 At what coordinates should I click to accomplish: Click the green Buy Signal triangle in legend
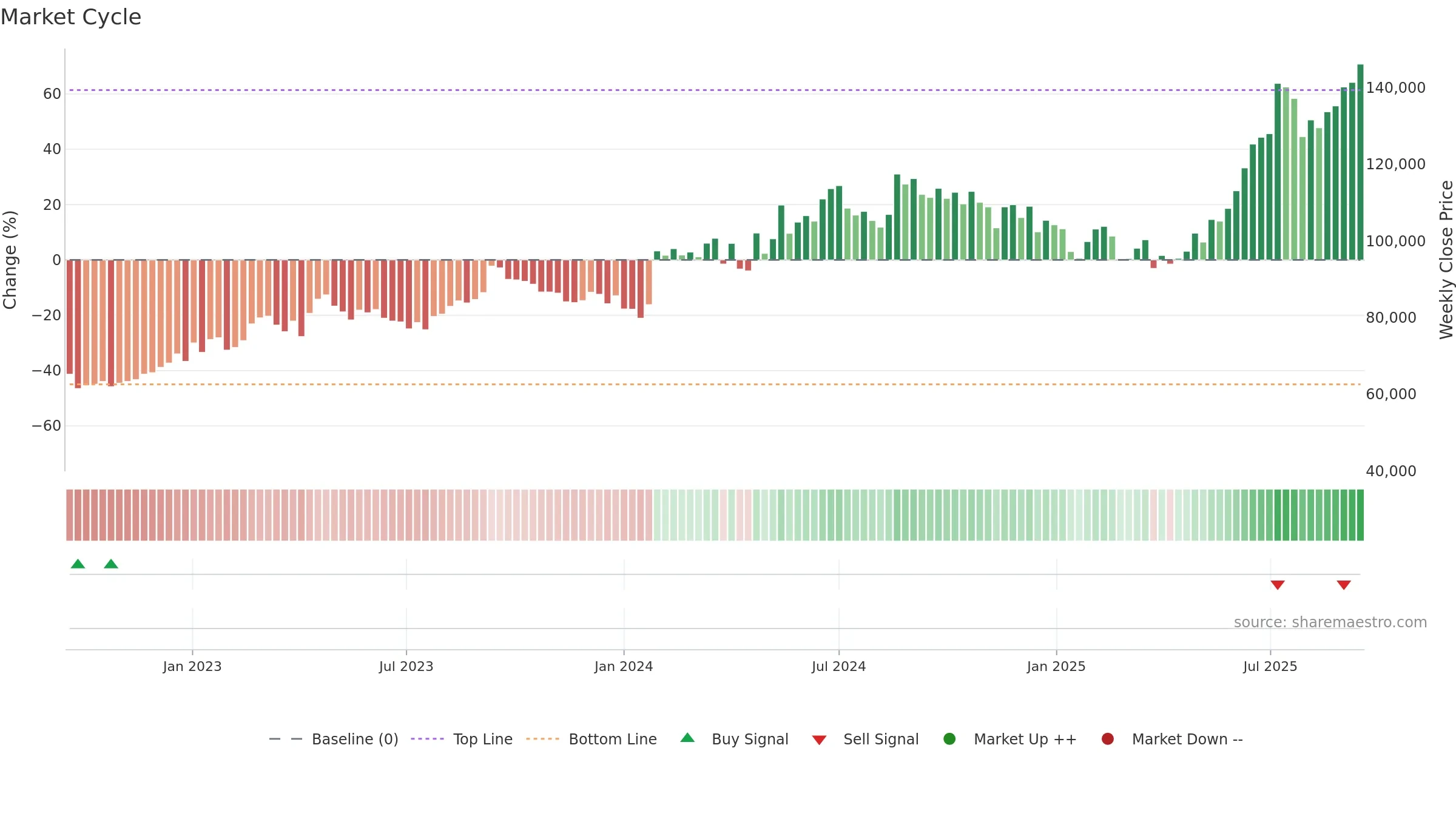coord(687,738)
